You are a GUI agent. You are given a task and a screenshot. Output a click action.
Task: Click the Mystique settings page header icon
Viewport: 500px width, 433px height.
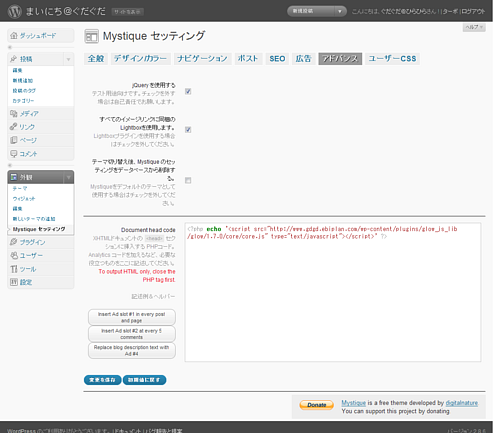pyautogui.click(x=91, y=36)
